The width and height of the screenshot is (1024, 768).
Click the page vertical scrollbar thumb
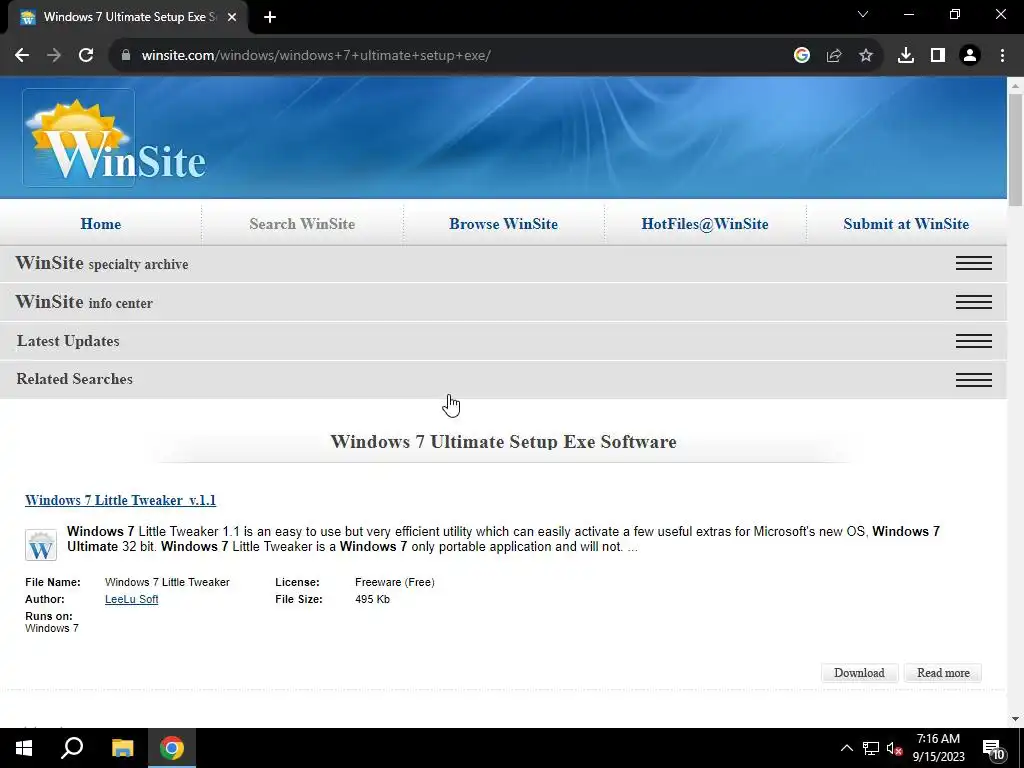point(1016,150)
